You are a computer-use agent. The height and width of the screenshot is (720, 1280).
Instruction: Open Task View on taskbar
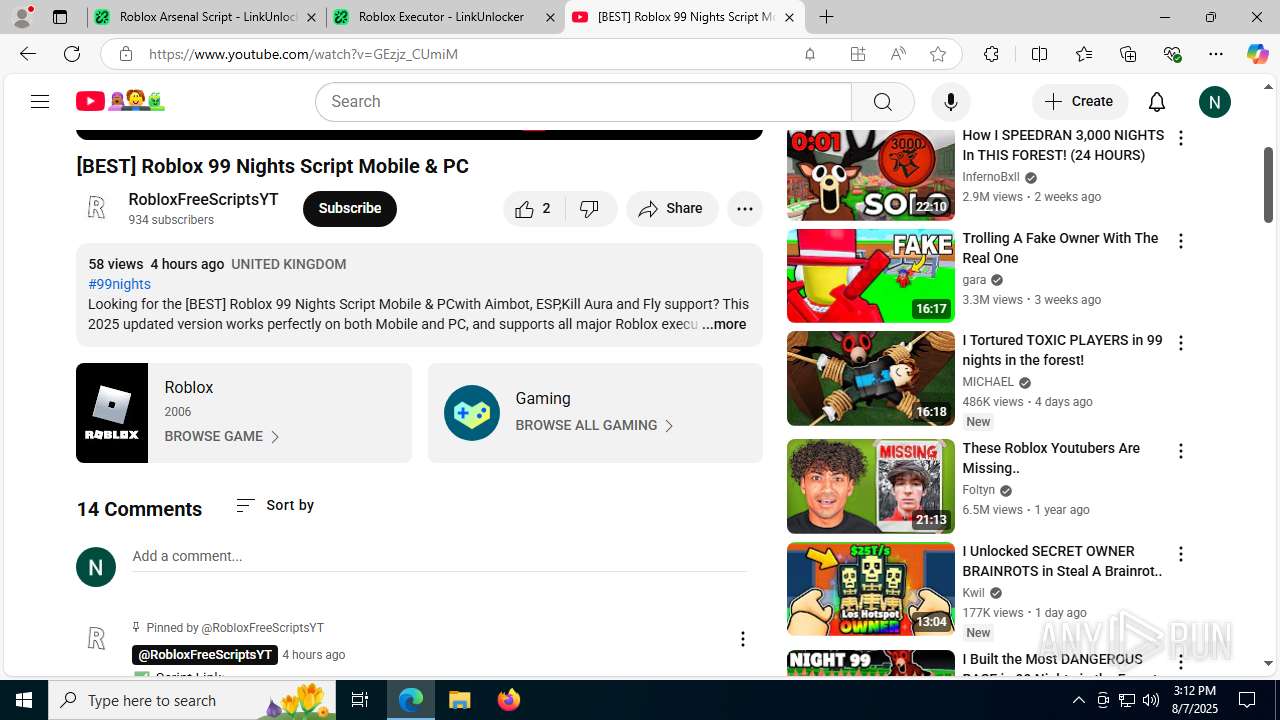tap(360, 700)
